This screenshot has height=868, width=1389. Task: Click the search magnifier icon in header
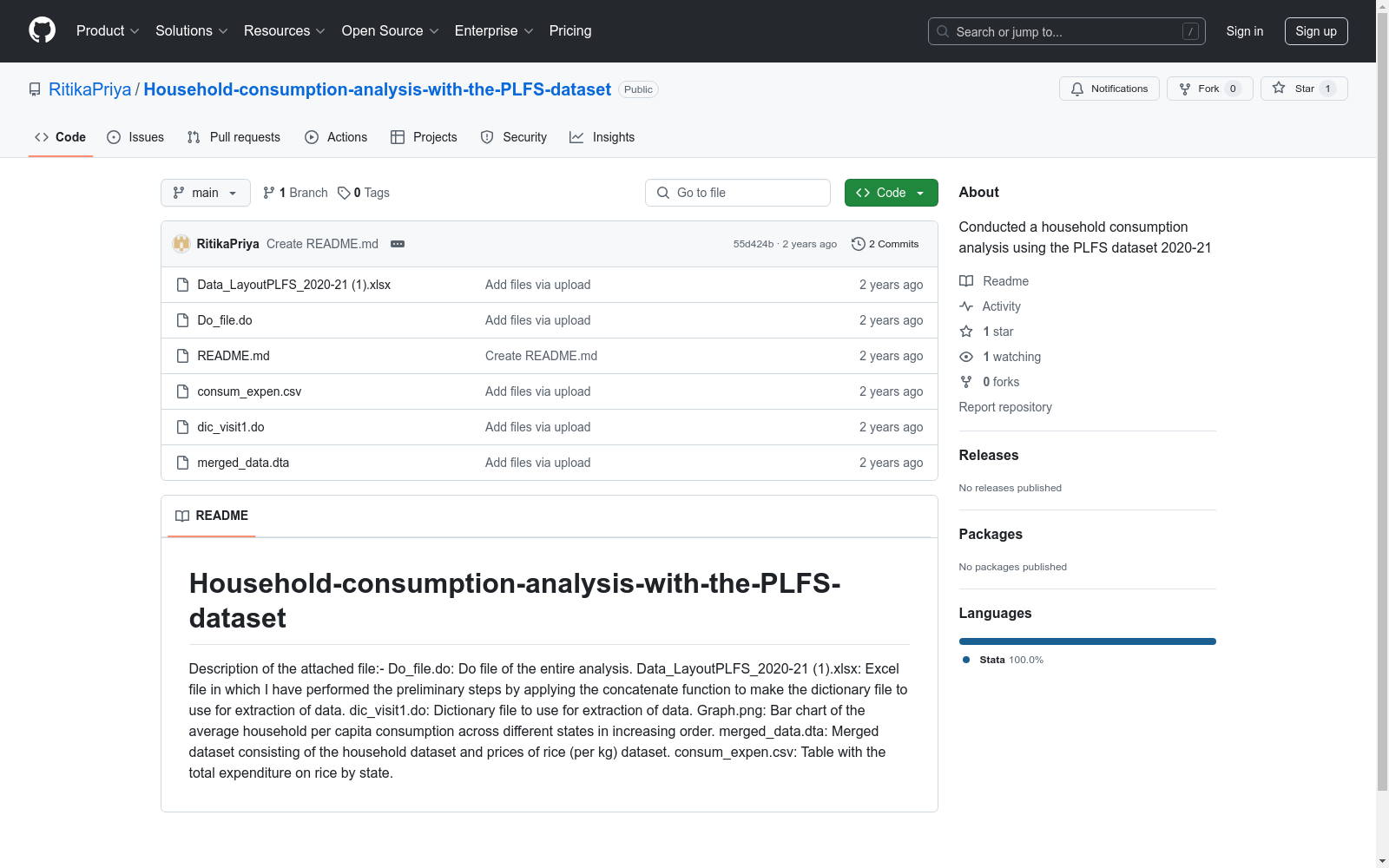(943, 31)
